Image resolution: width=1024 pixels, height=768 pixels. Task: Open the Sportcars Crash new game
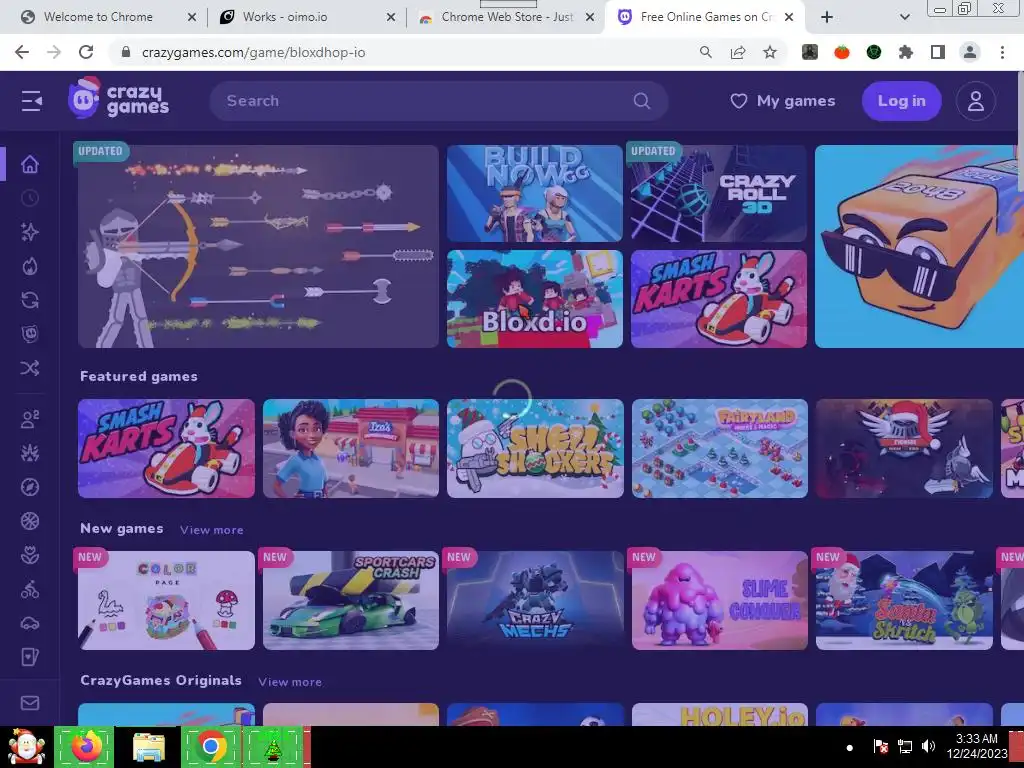coord(351,600)
